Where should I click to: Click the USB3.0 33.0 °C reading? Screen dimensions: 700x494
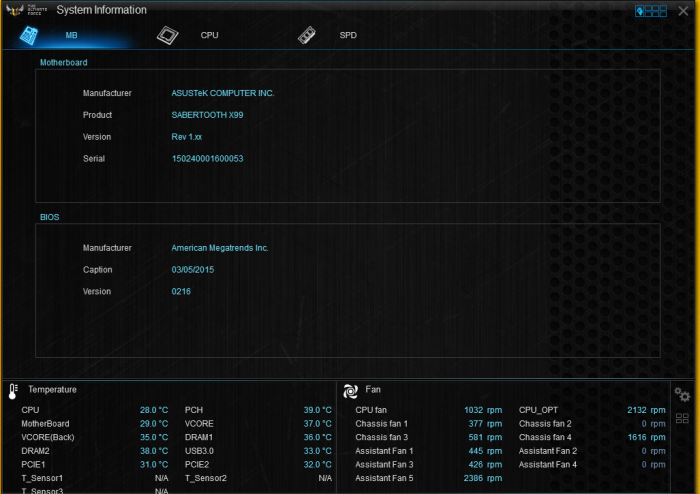pyautogui.click(x=317, y=451)
